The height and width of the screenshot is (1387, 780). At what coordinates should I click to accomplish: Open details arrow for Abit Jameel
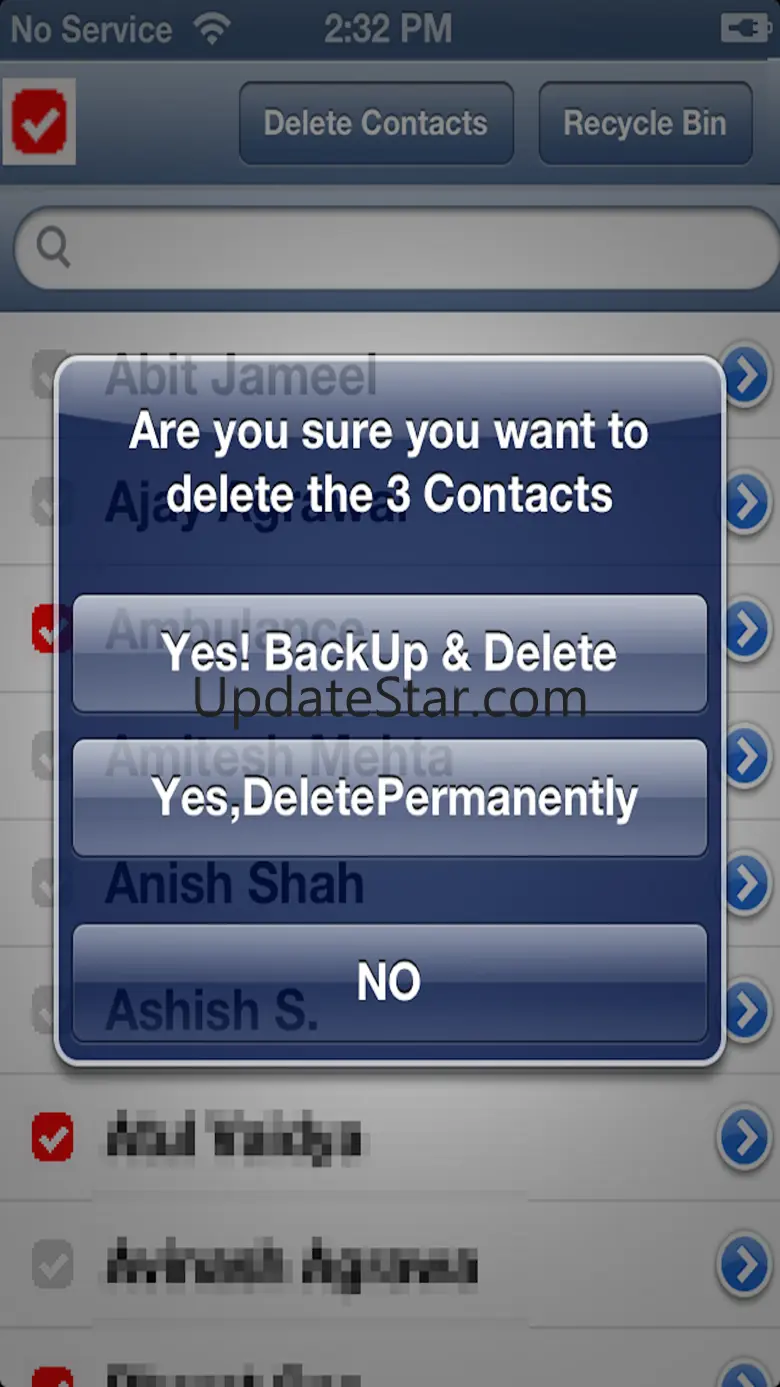pyautogui.click(x=746, y=376)
